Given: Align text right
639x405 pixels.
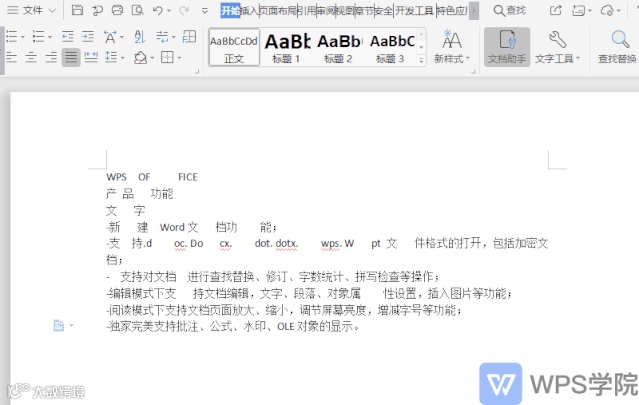Looking at the screenshot, I should point(51,57).
